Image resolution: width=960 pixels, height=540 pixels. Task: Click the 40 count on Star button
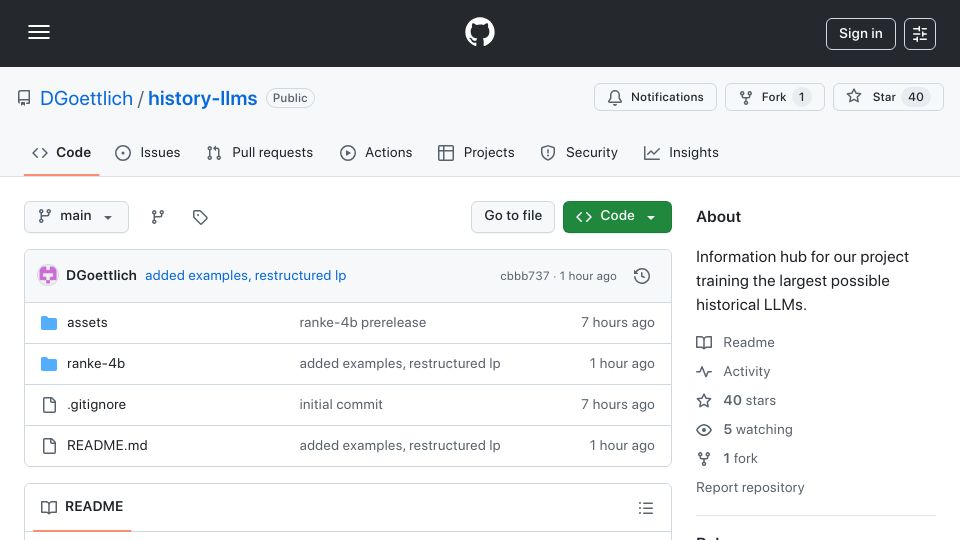pos(915,97)
